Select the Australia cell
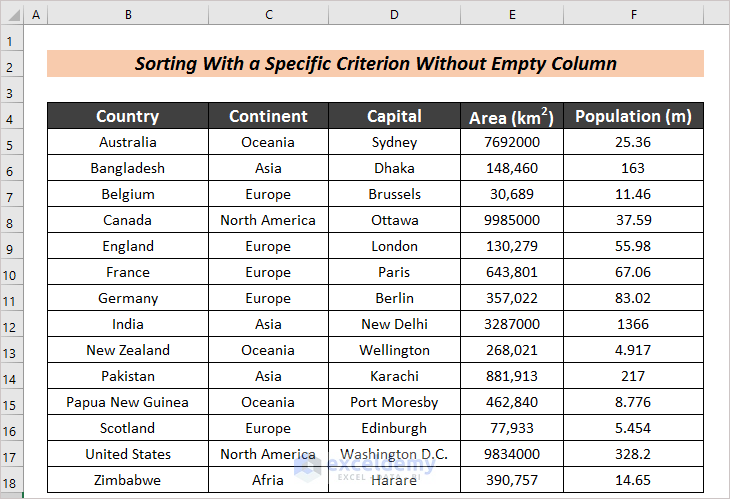The width and height of the screenshot is (730, 499). click(128, 142)
